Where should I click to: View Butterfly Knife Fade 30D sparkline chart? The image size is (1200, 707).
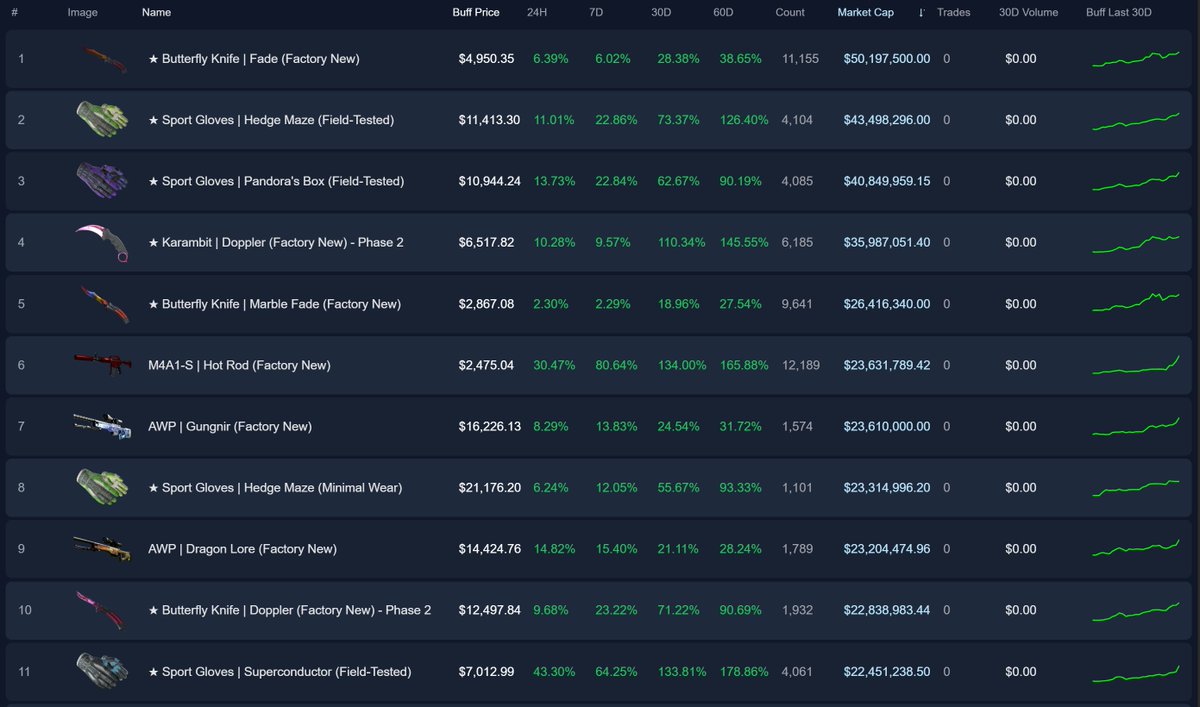point(1136,59)
